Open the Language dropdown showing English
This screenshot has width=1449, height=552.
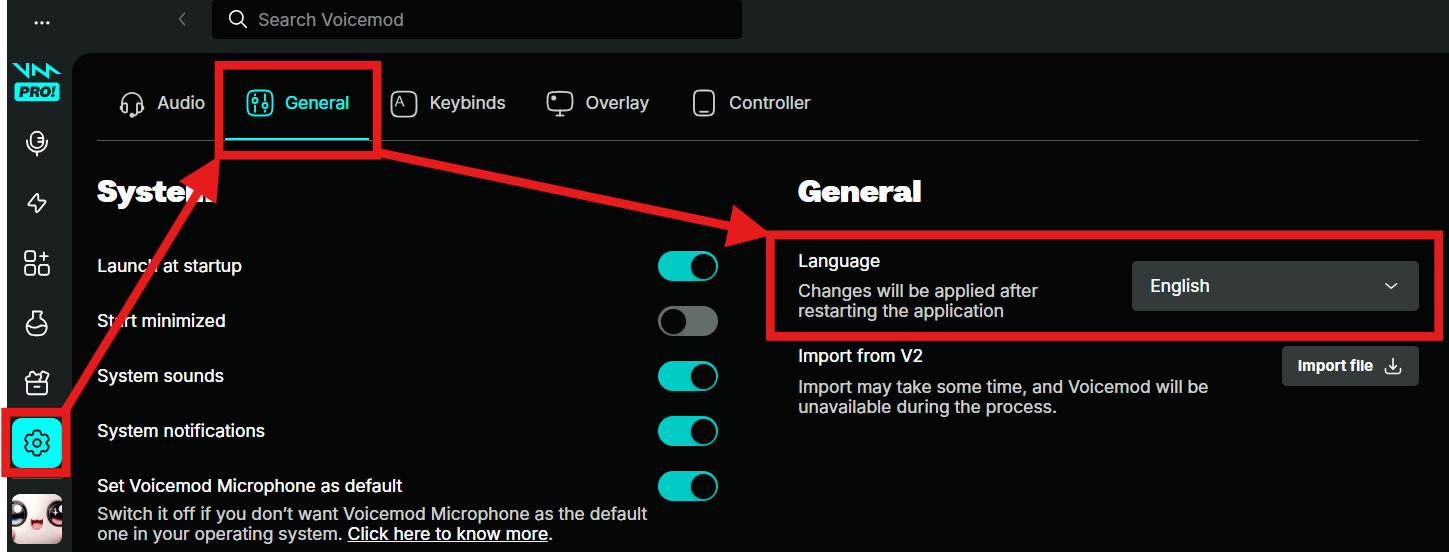[x=1274, y=286]
